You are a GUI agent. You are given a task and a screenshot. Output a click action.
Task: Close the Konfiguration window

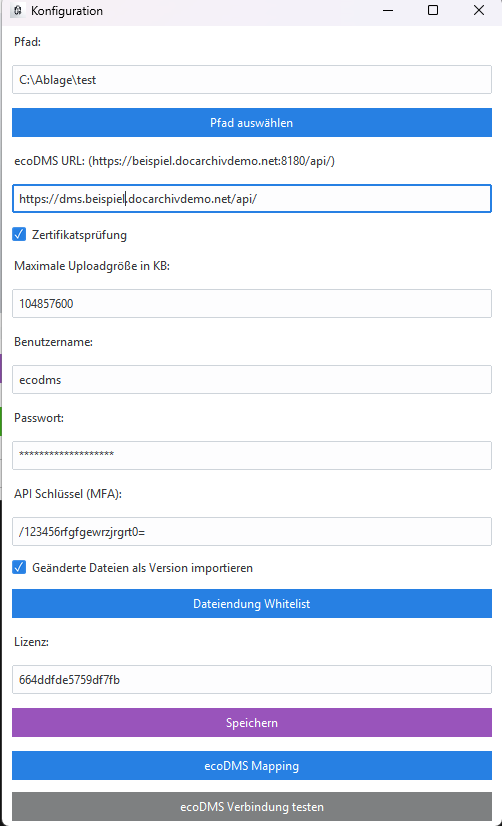479,10
